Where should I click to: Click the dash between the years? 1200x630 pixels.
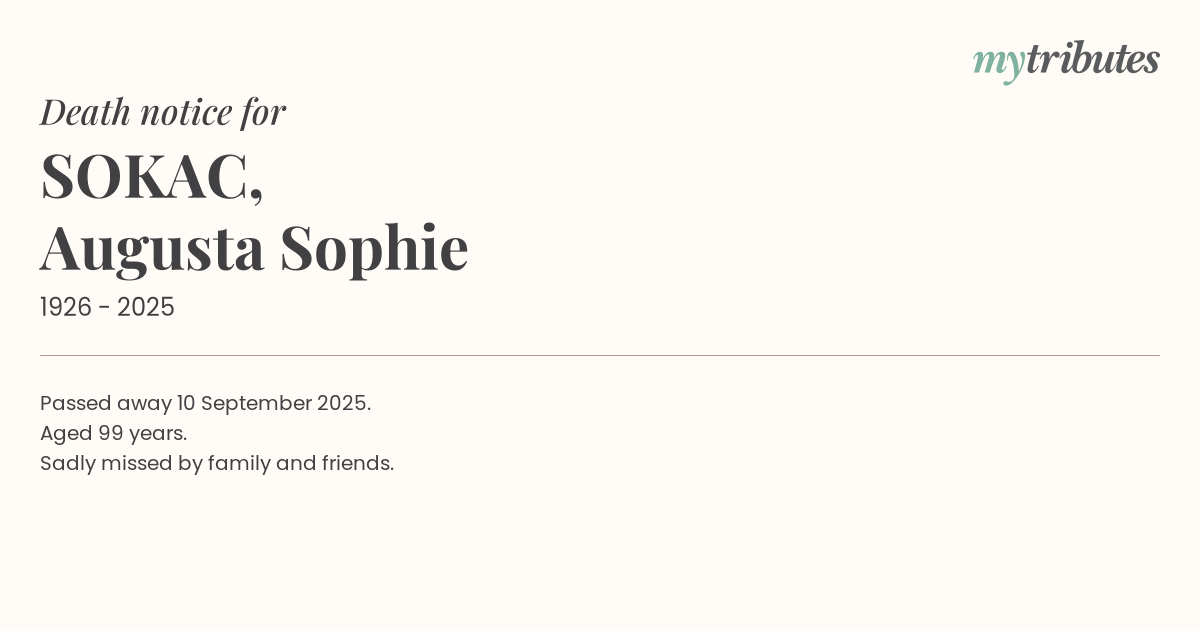click(106, 308)
